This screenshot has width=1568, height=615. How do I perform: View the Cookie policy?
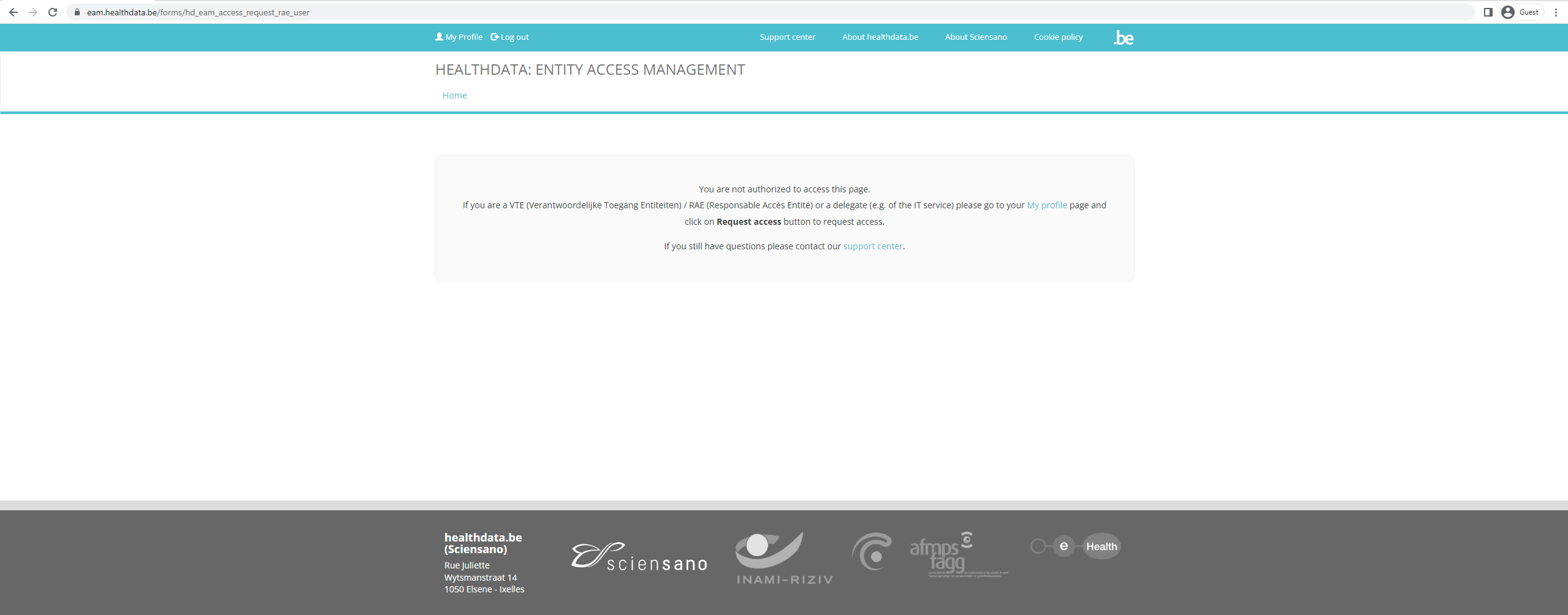(1058, 37)
